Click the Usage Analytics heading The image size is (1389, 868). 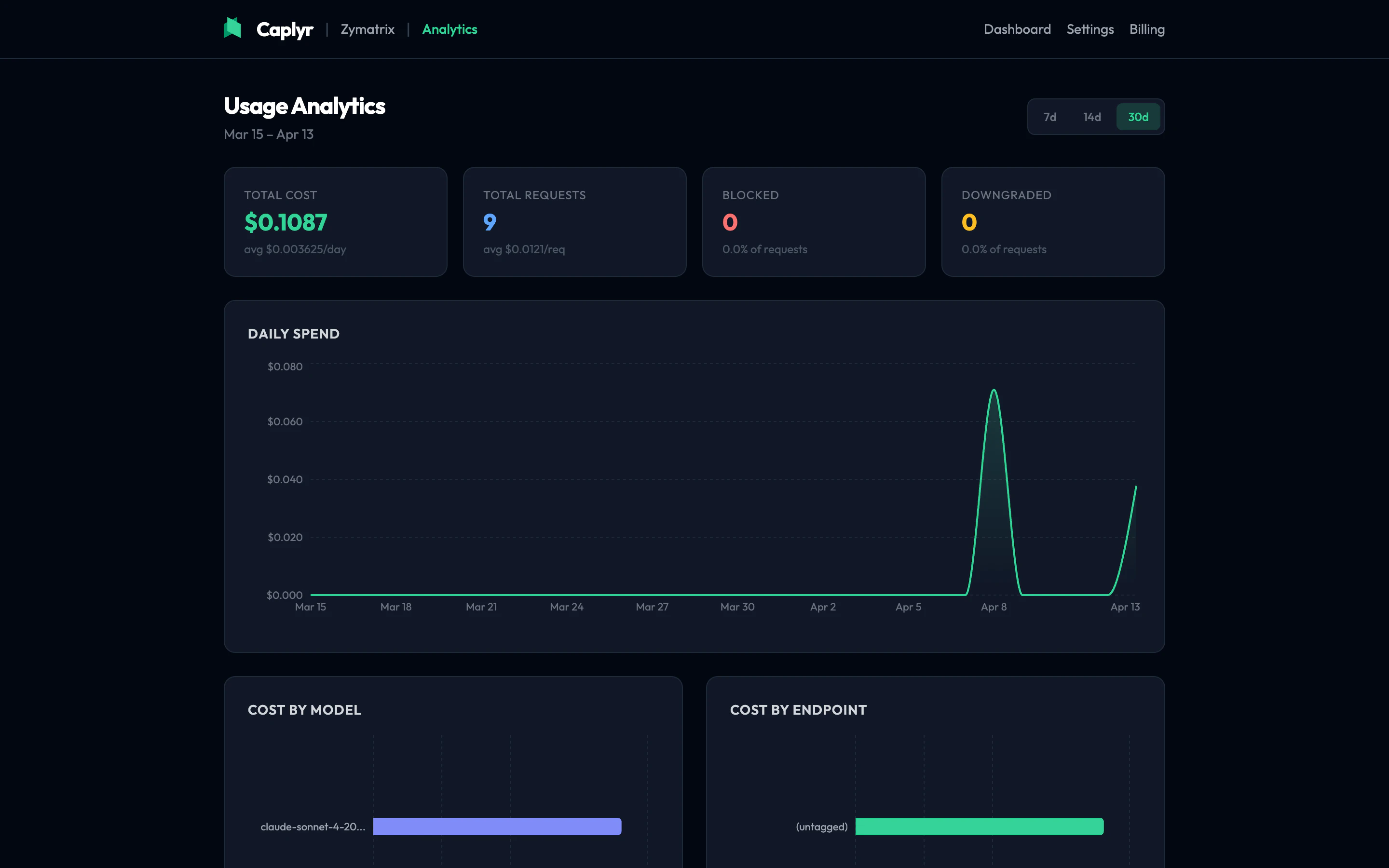coord(304,106)
